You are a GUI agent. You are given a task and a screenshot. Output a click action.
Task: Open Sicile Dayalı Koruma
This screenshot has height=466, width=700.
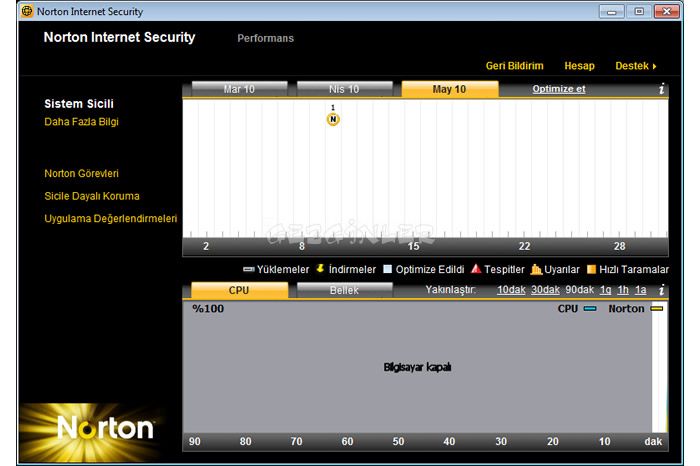click(x=92, y=196)
